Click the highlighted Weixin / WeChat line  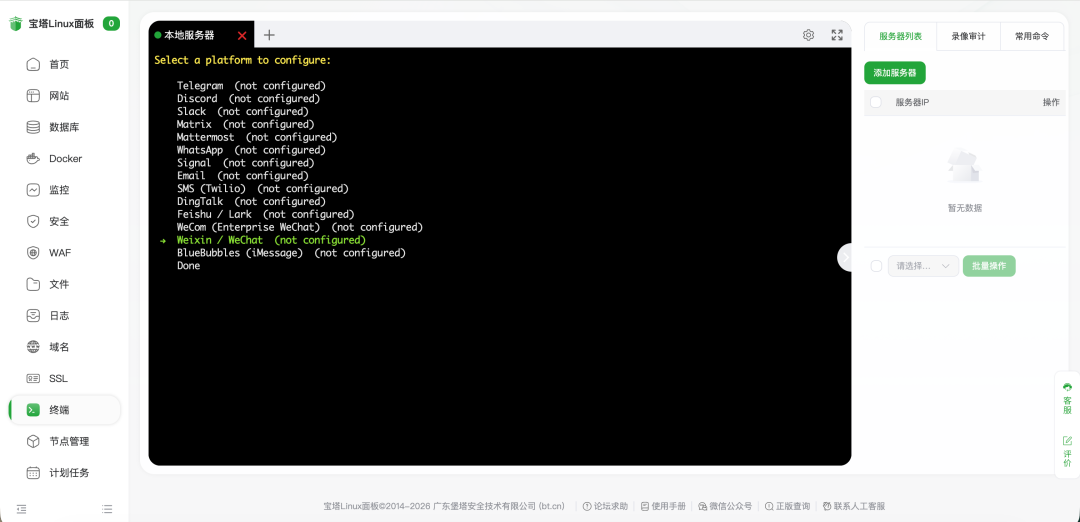(271, 240)
